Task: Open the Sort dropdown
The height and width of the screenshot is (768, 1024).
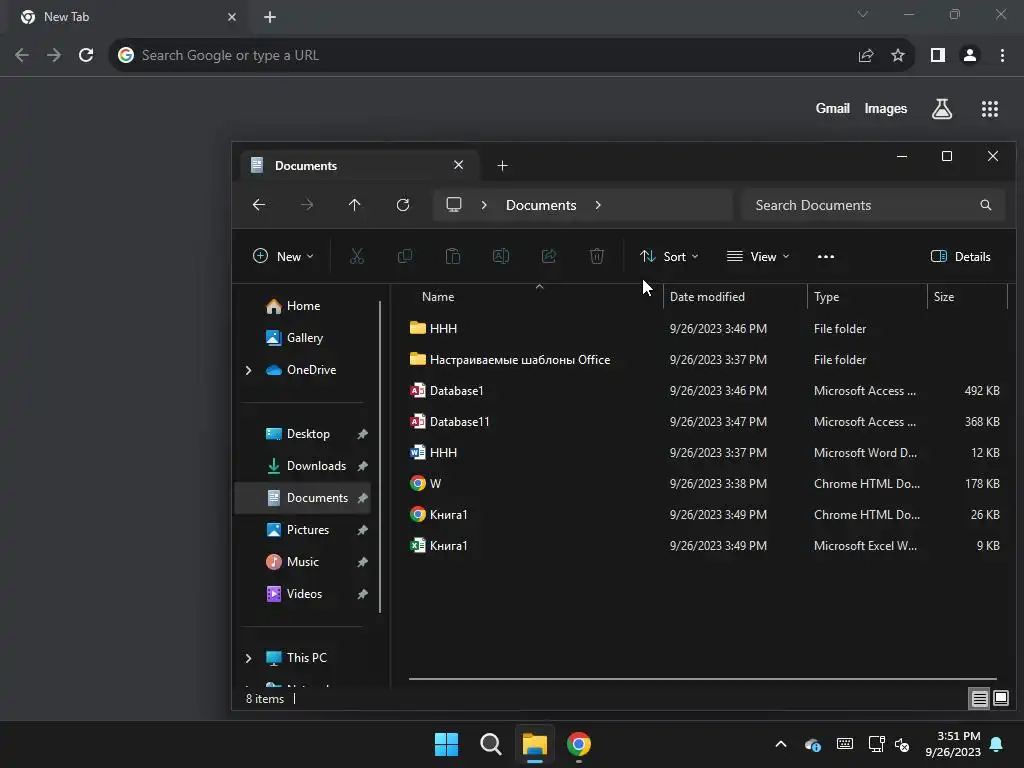Action: tap(669, 257)
